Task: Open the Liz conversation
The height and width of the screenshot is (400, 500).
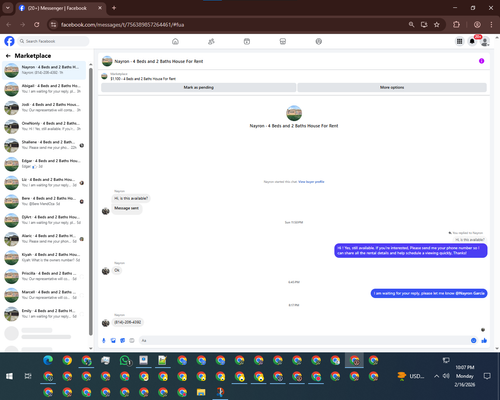Action: pyautogui.click(x=44, y=182)
